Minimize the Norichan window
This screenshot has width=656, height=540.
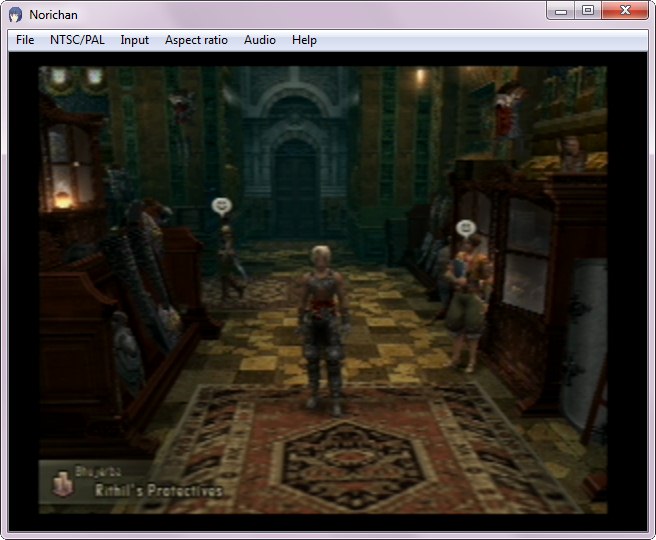[562, 11]
